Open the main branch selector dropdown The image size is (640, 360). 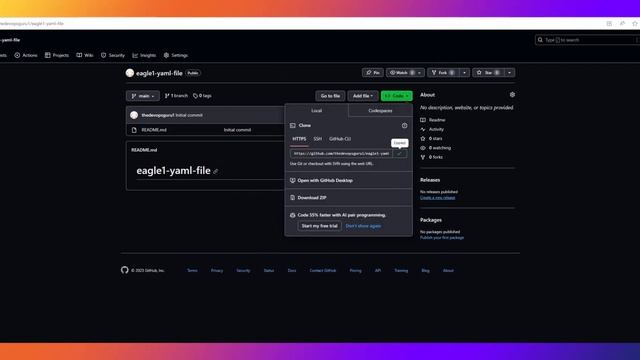143,96
